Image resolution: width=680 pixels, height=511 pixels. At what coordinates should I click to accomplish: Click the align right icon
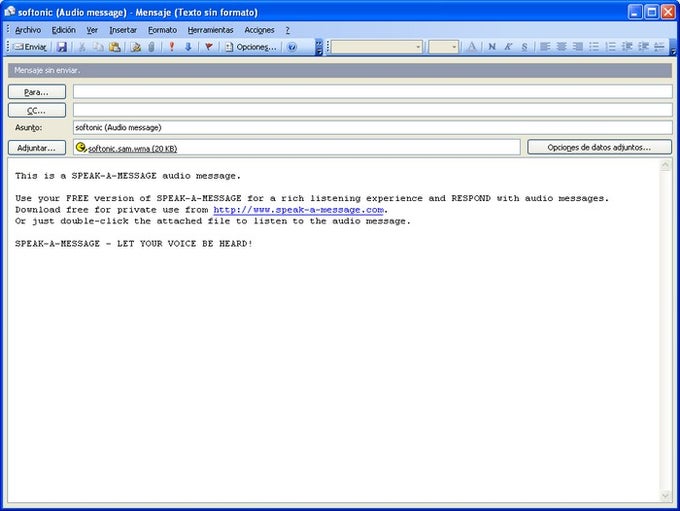578,47
